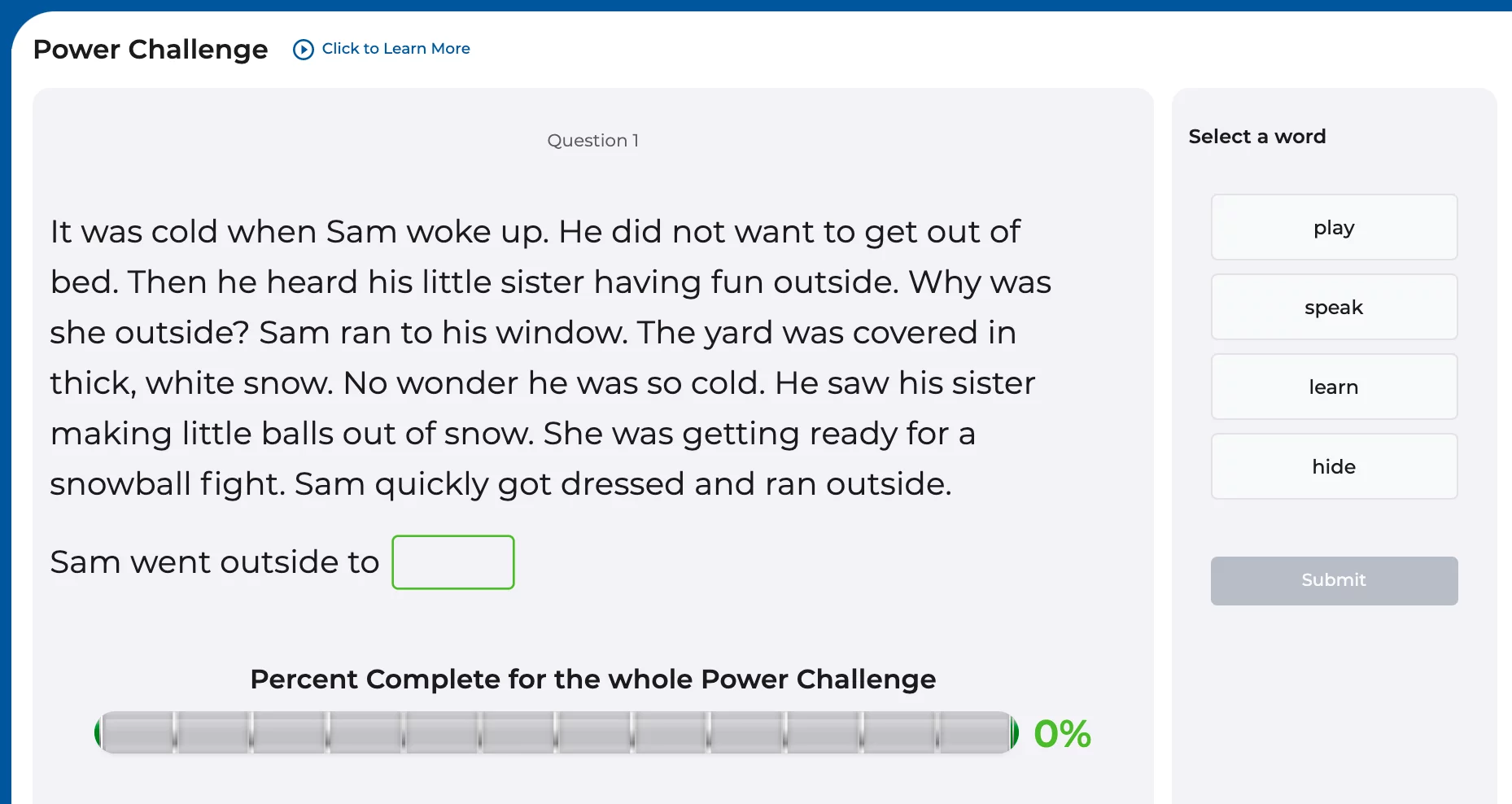Open the Click to Learn More link

(395, 49)
